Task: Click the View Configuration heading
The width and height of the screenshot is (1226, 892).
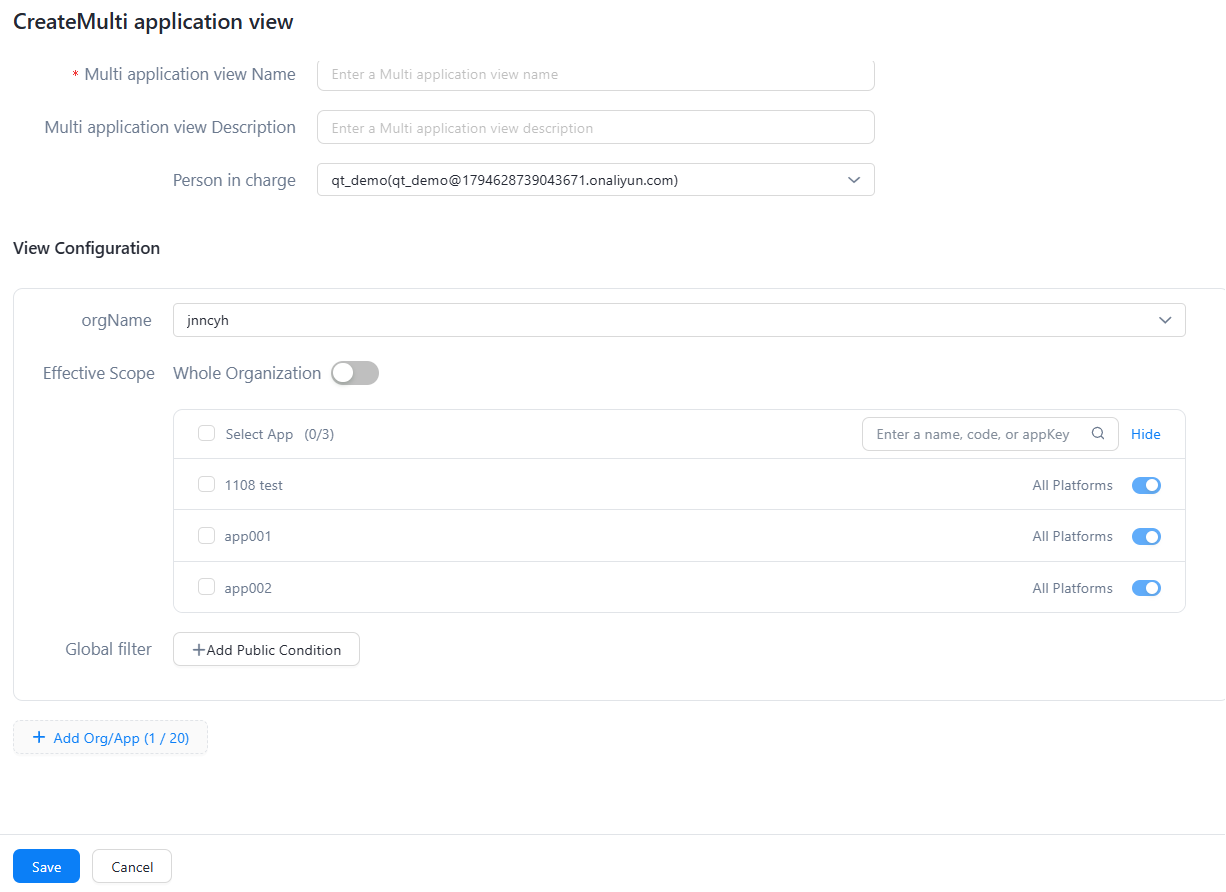Action: pyautogui.click(x=86, y=248)
